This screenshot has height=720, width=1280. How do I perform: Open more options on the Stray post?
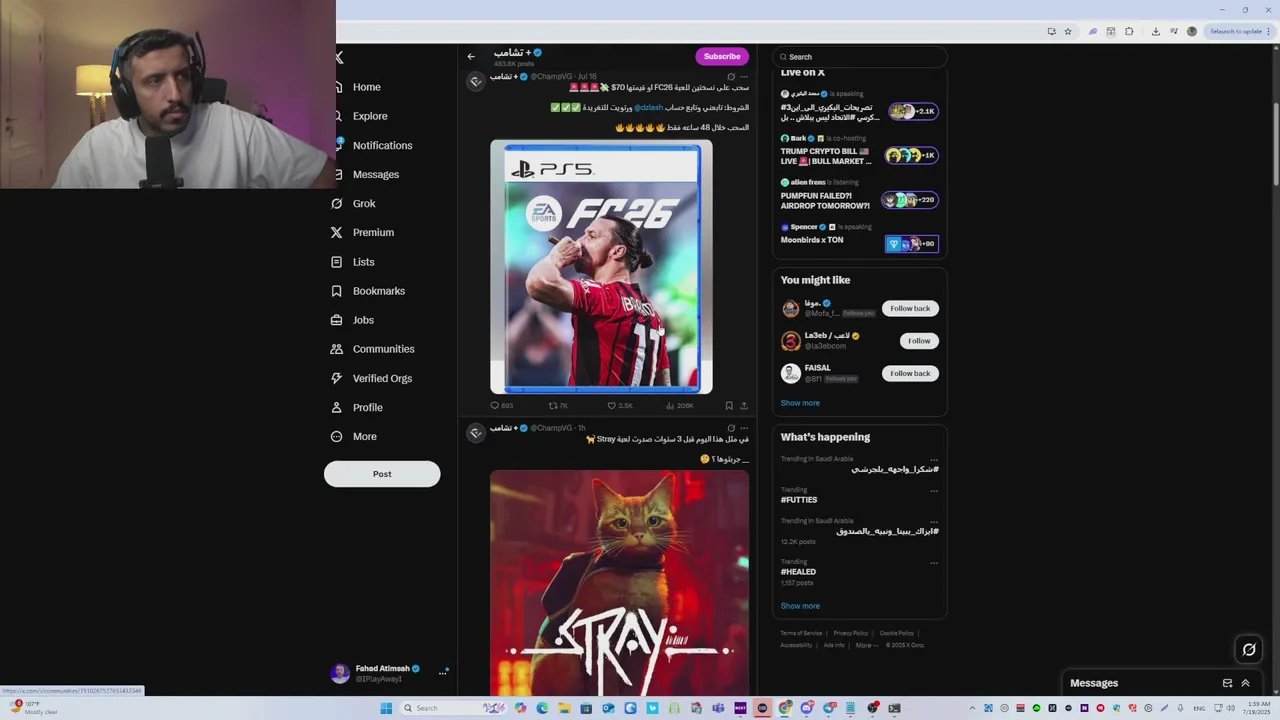743,428
